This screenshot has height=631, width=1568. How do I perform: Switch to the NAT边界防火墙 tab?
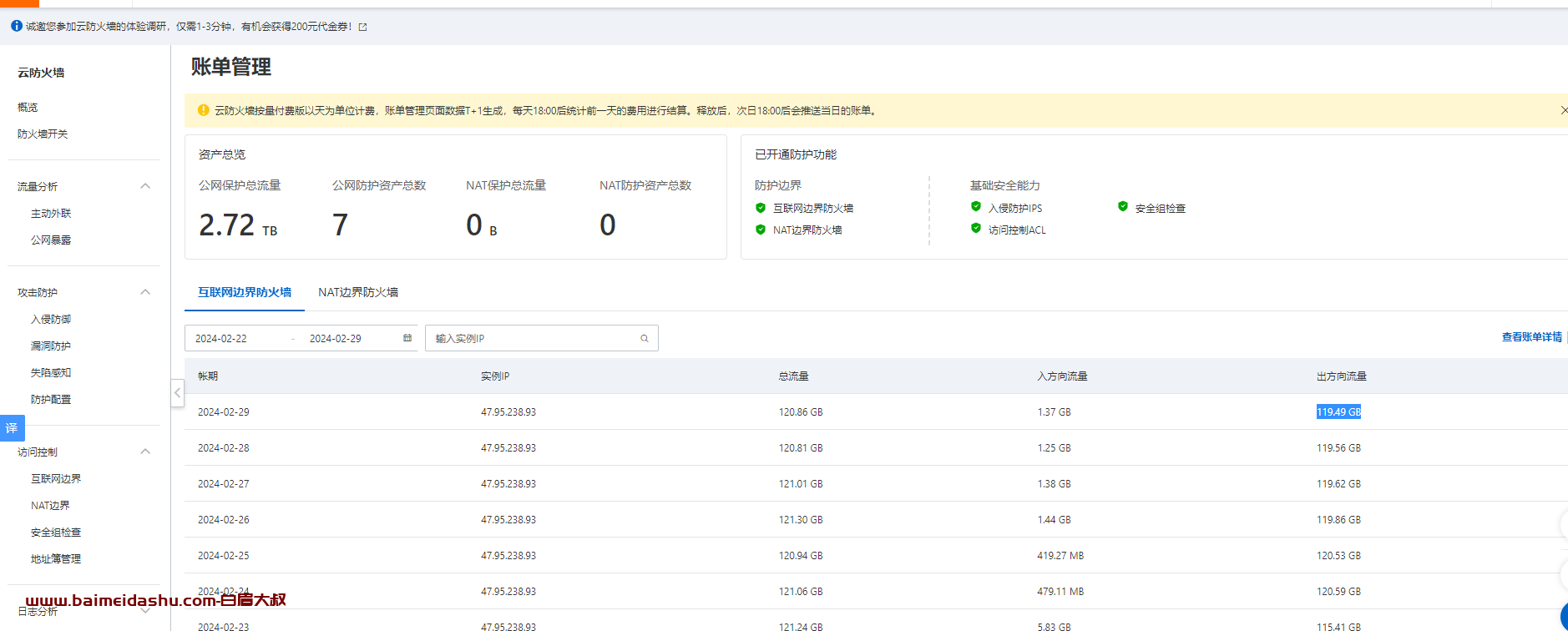click(x=358, y=292)
